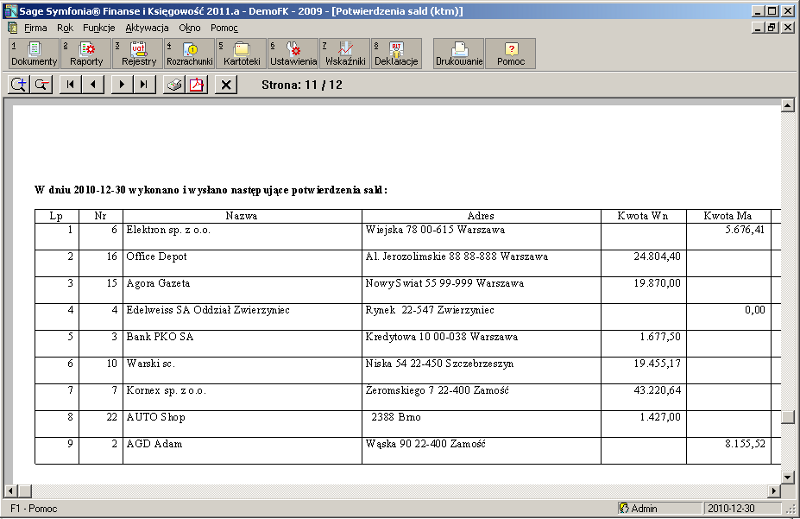The image size is (800, 519).
Task: Open Ustawienia settings
Action: pos(293,53)
